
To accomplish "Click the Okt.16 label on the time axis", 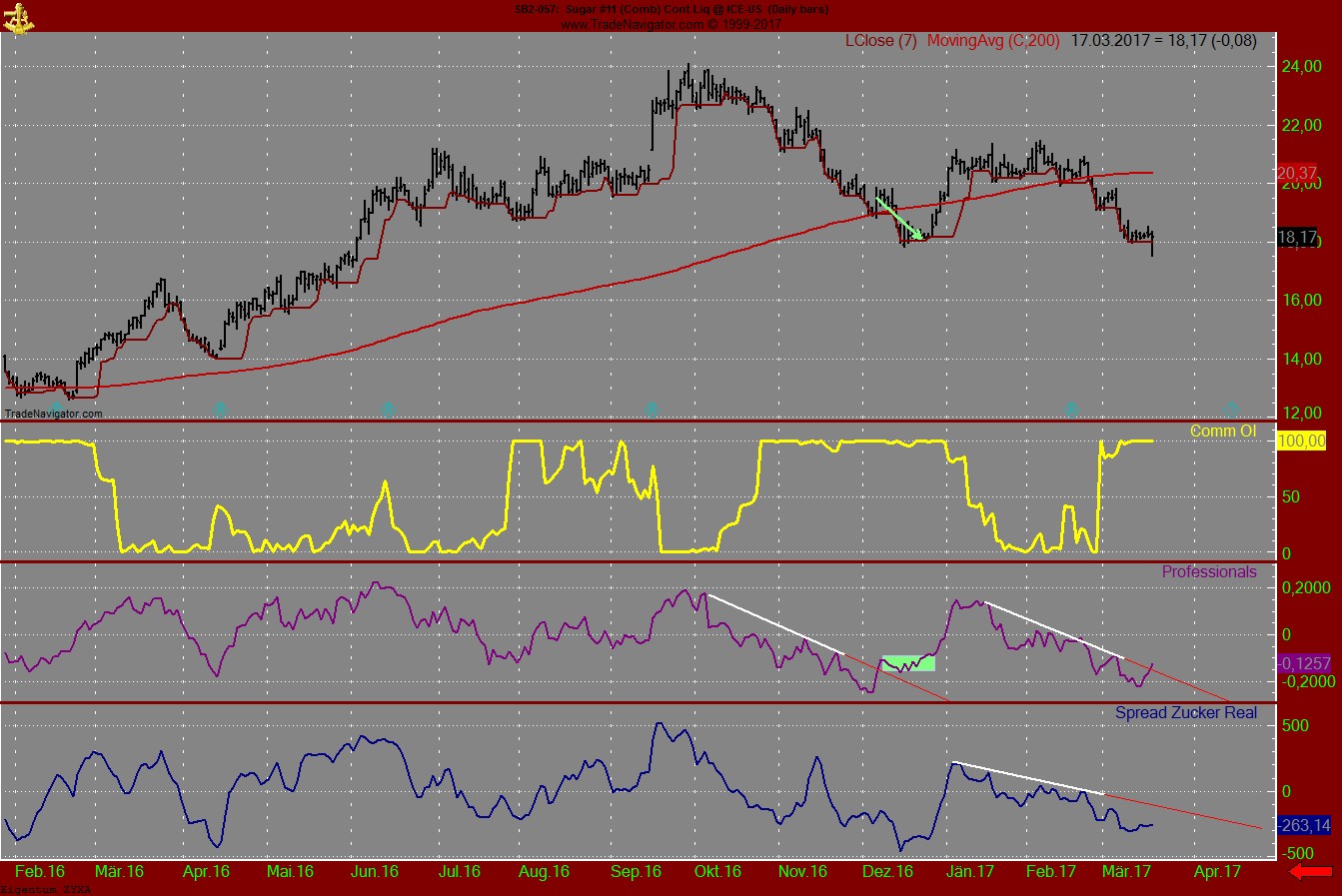I will click(717, 871).
